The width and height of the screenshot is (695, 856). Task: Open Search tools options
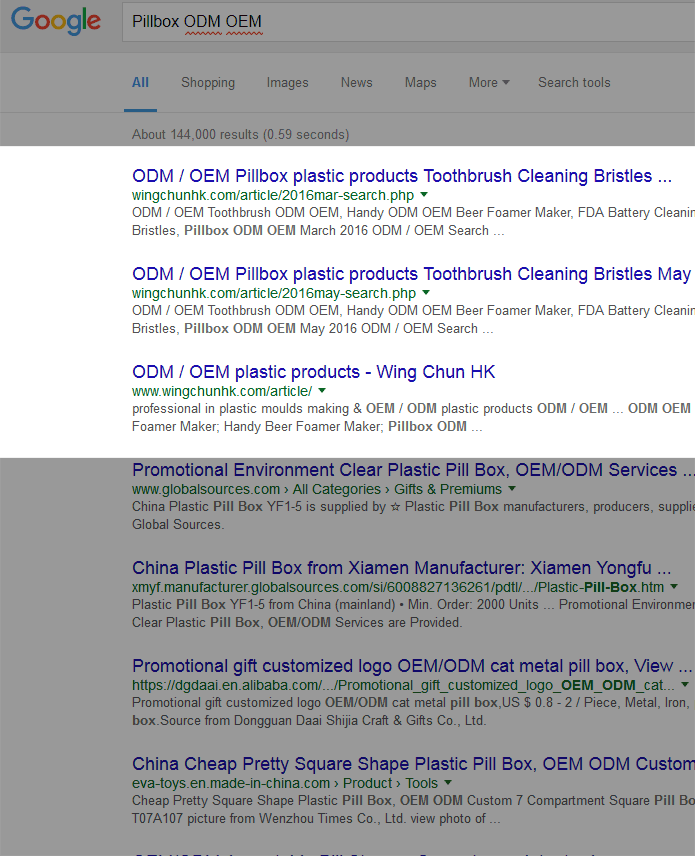(x=574, y=82)
